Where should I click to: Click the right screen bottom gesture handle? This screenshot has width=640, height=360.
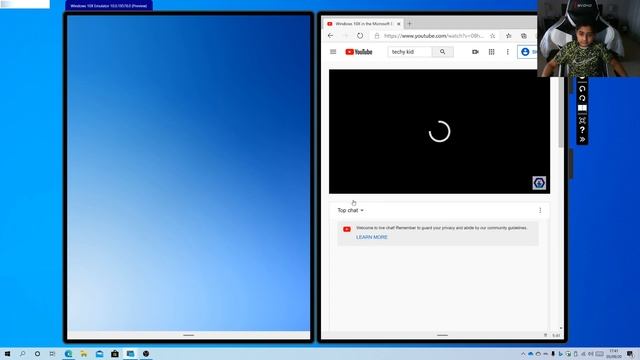click(x=442, y=336)
